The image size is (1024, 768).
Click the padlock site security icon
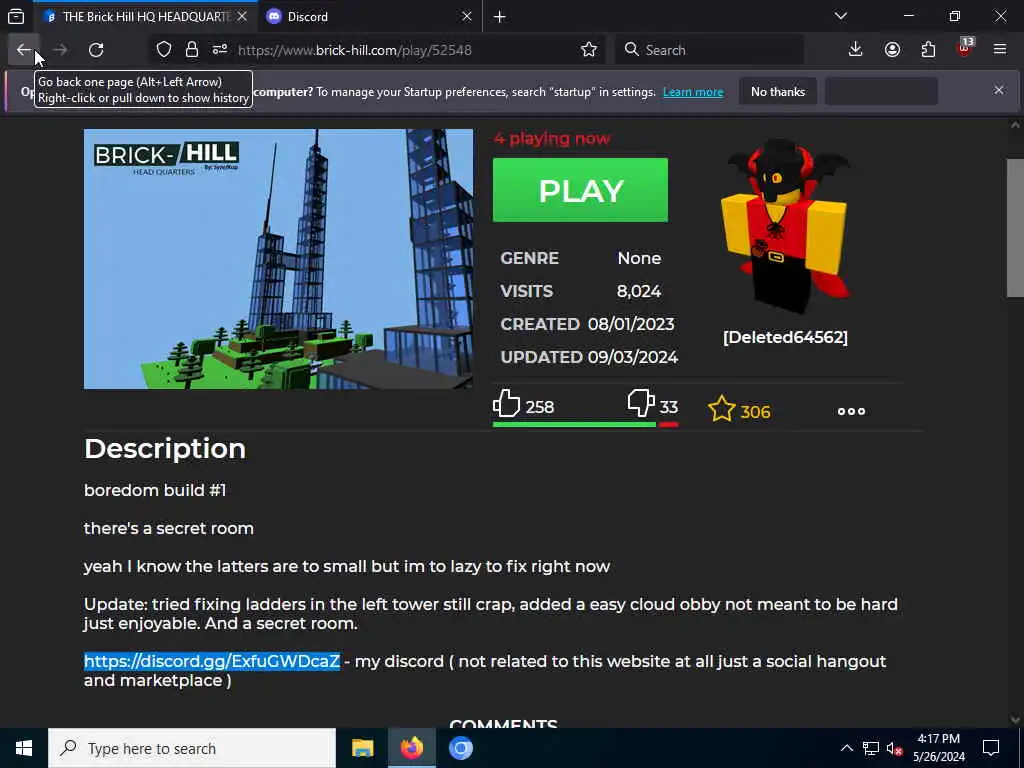click(x=192, y=50)
